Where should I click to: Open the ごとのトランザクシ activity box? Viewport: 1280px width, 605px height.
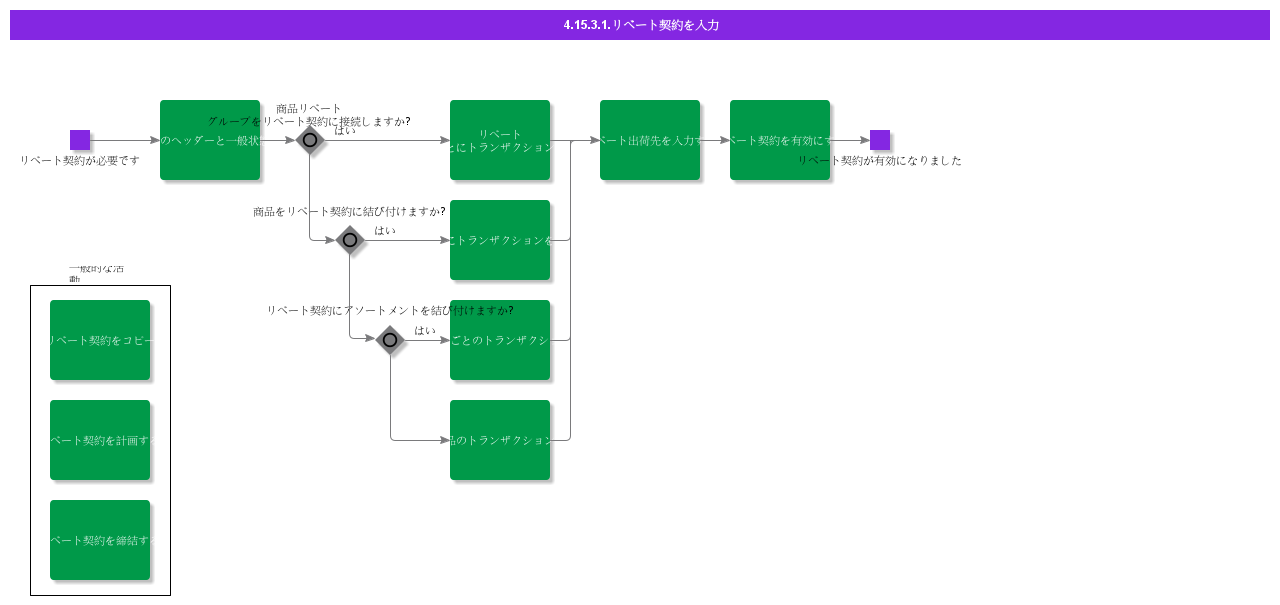pos(500,340)
